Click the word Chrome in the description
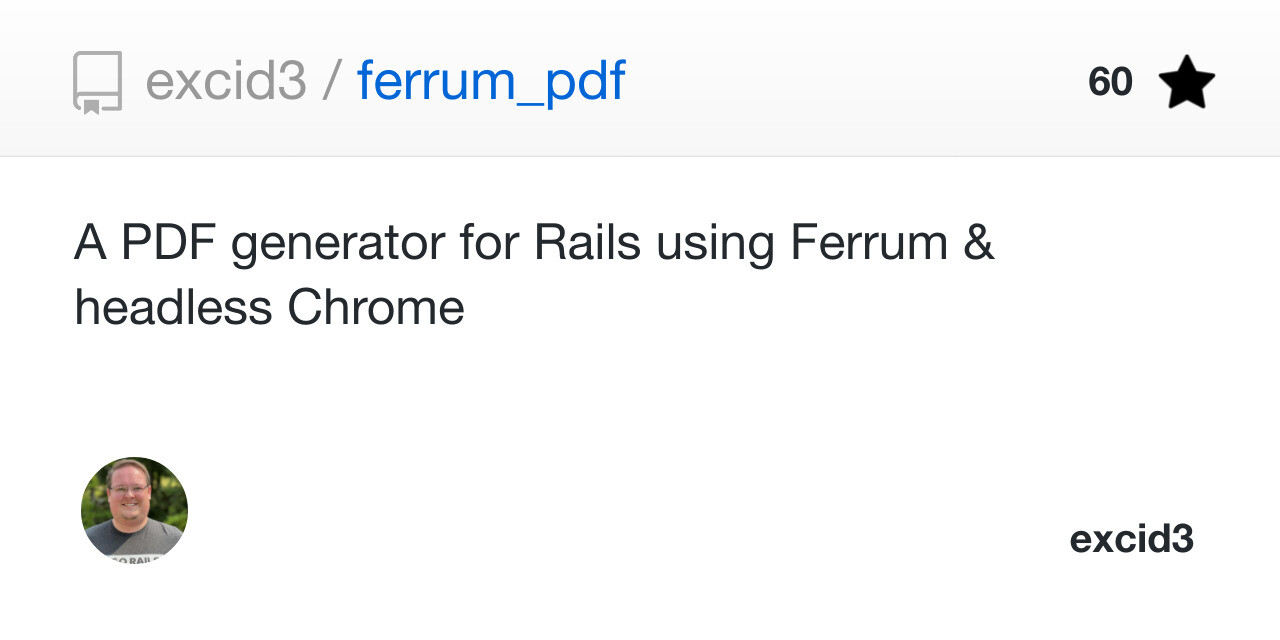The height and width of the screenshot is (640, 1280). tap(376, 308)
